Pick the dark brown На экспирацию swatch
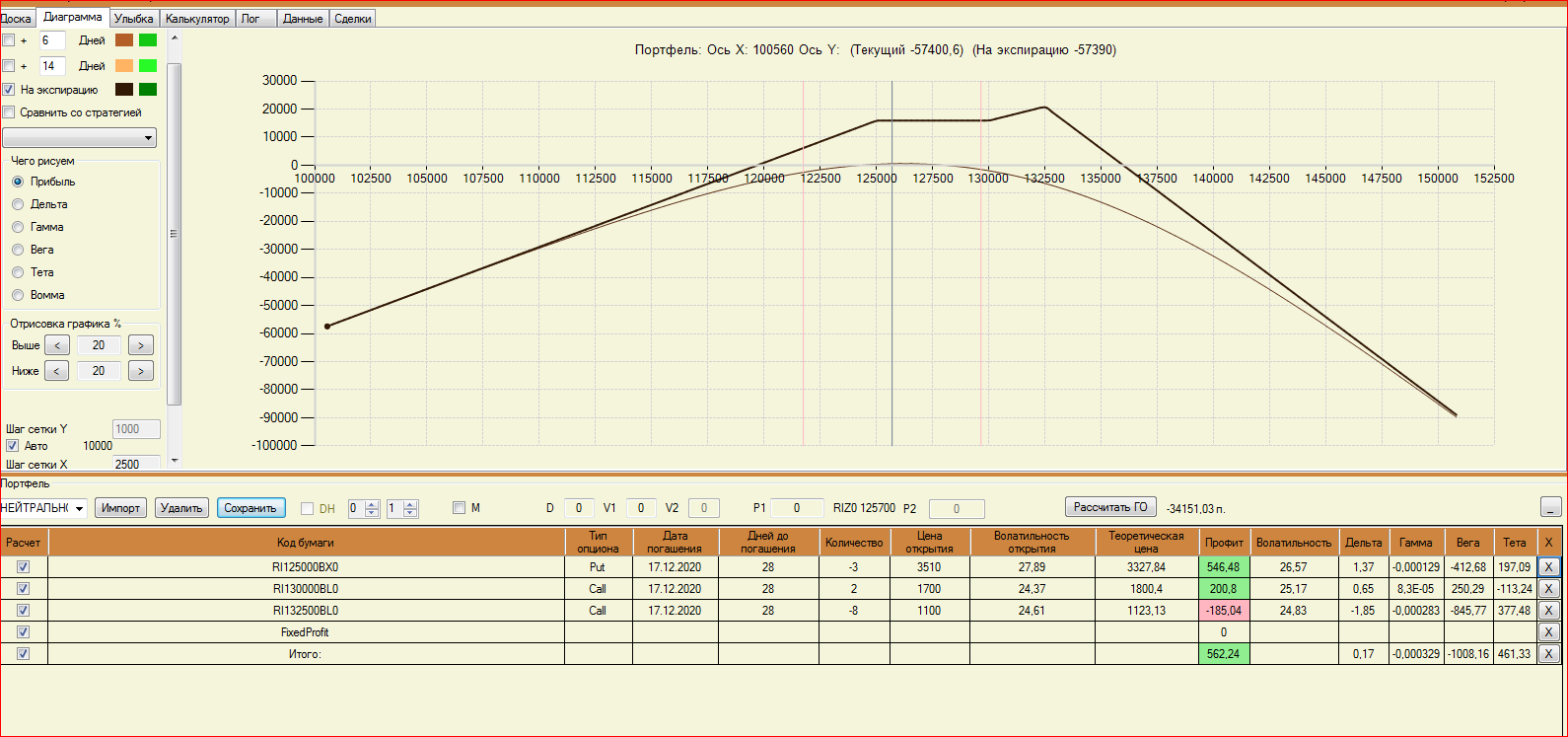1568x737 pixels. pos(124,90)
